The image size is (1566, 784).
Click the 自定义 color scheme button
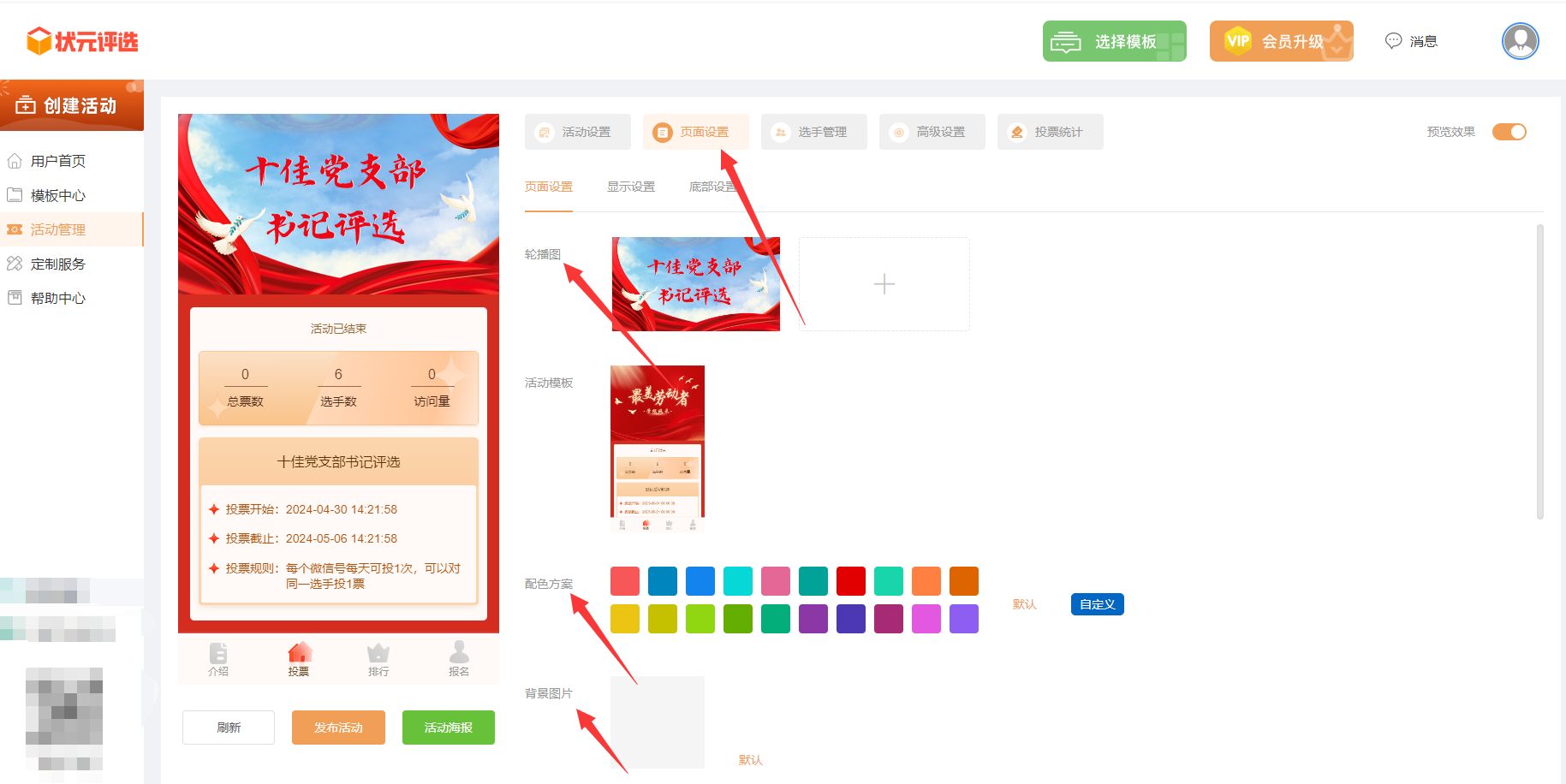coord(1097,604)
